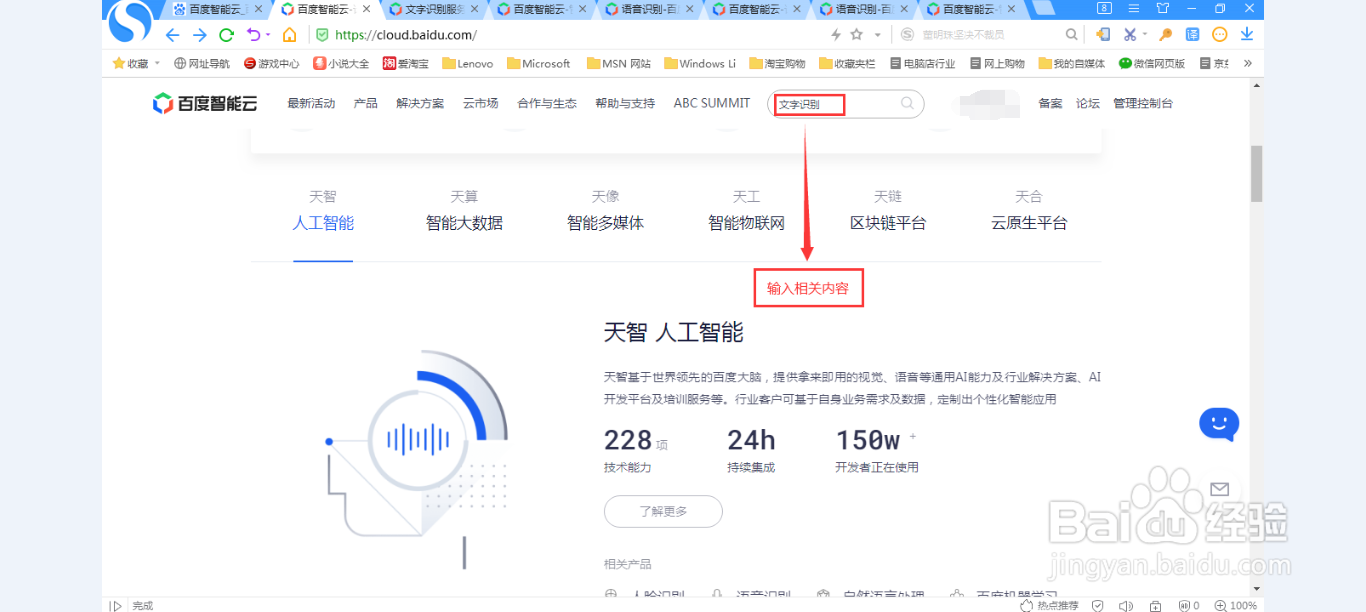Open the browser skin shirt icon
1366x612 pixels.
[1161, 8]
